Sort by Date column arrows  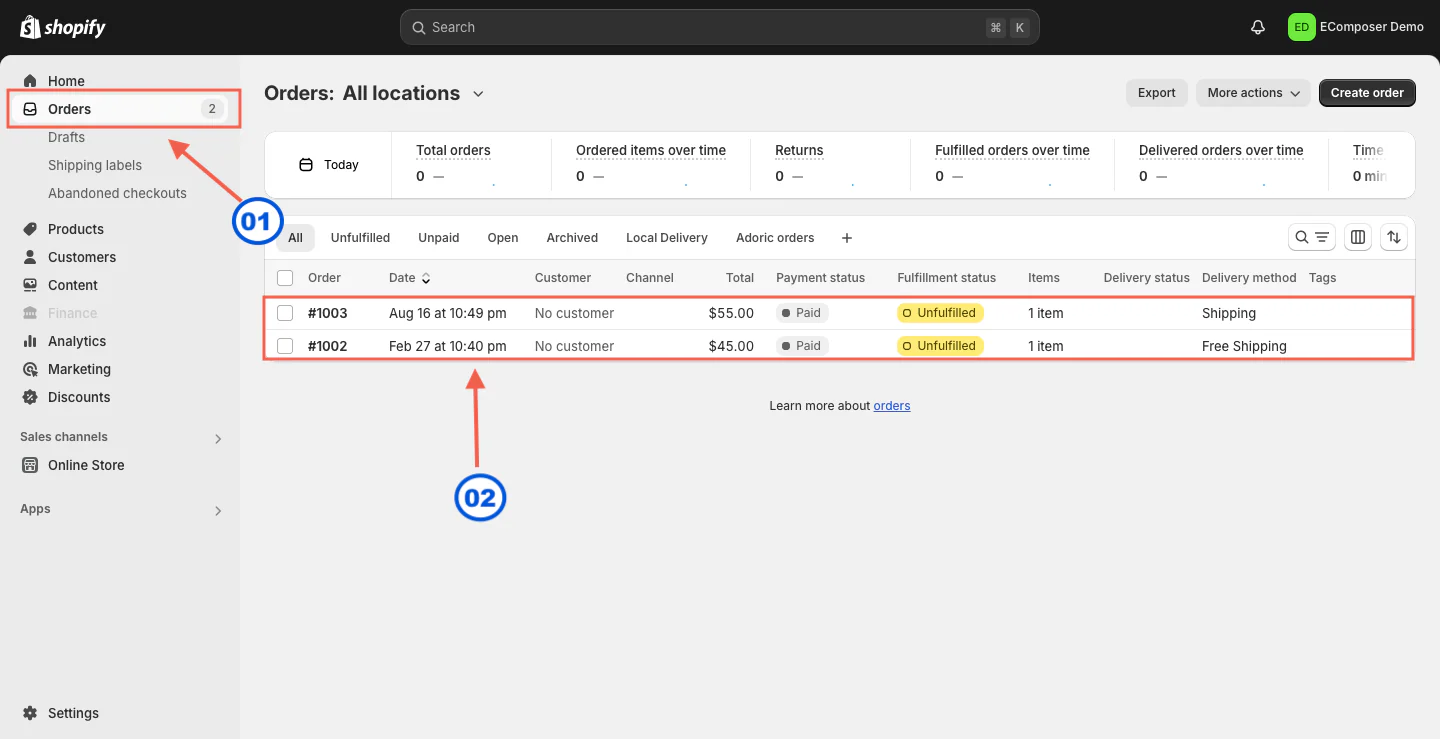click(x=426, y=278)
